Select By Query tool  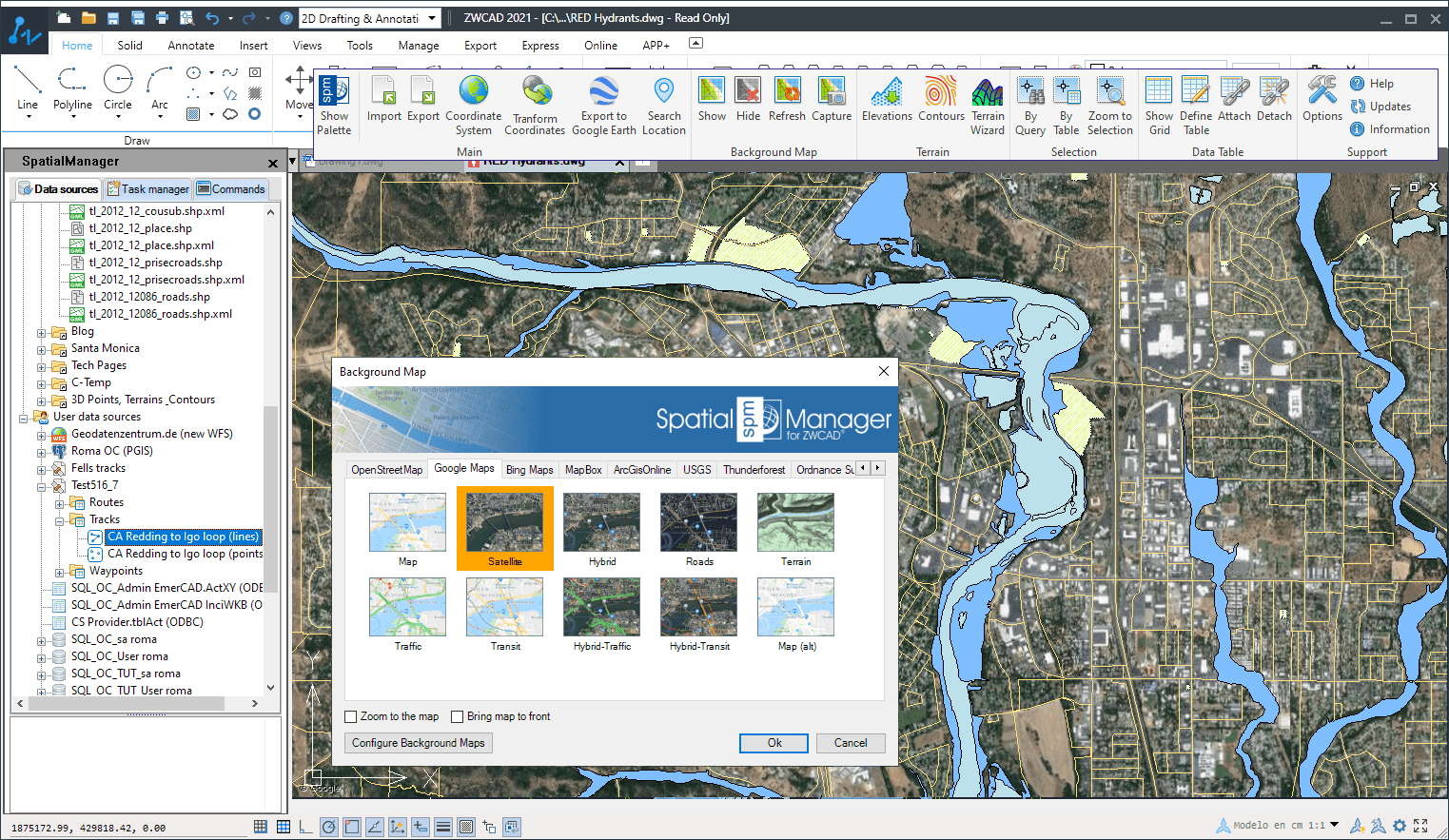click(x=1030, y=105)
